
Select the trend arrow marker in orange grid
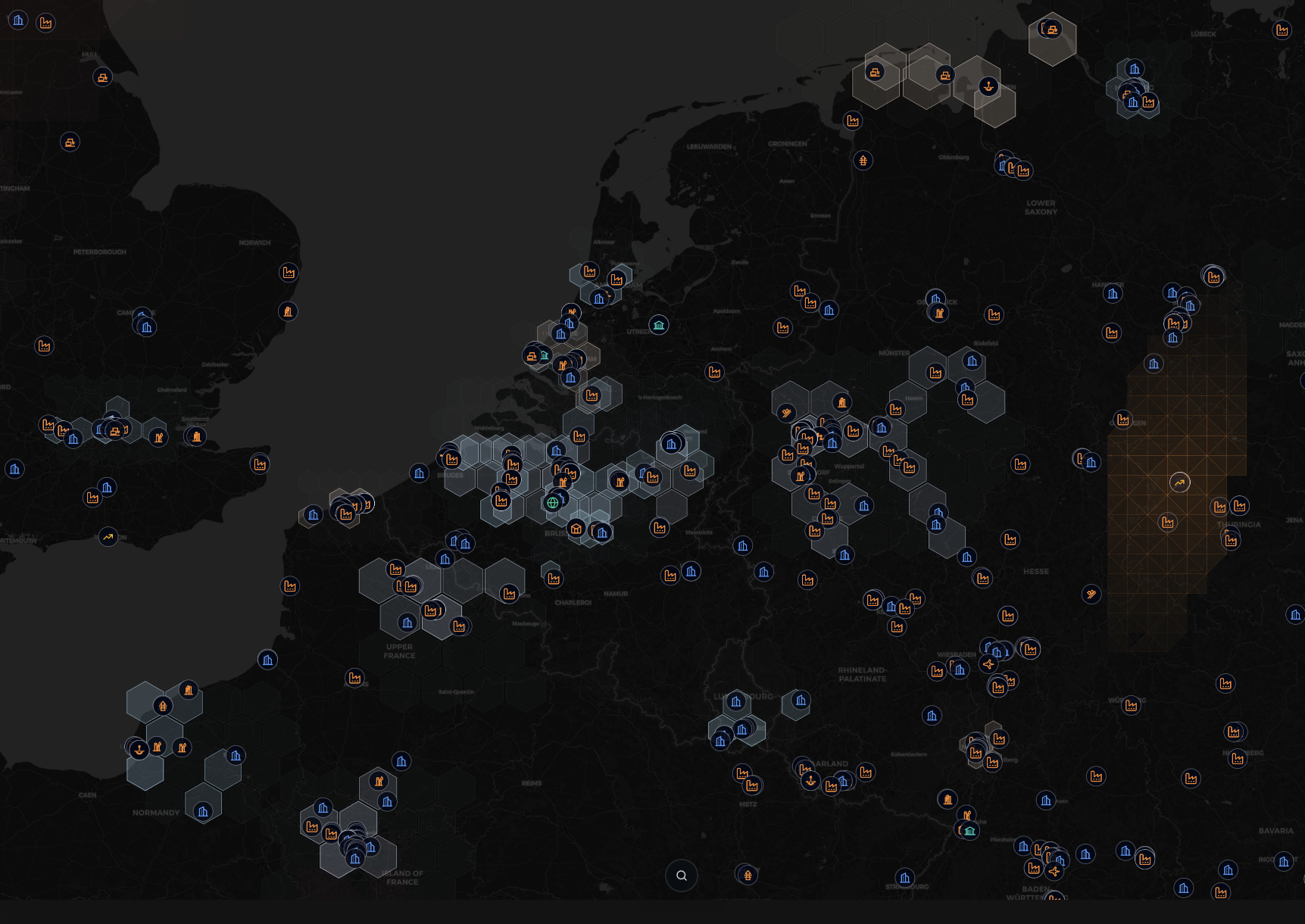1179,482
